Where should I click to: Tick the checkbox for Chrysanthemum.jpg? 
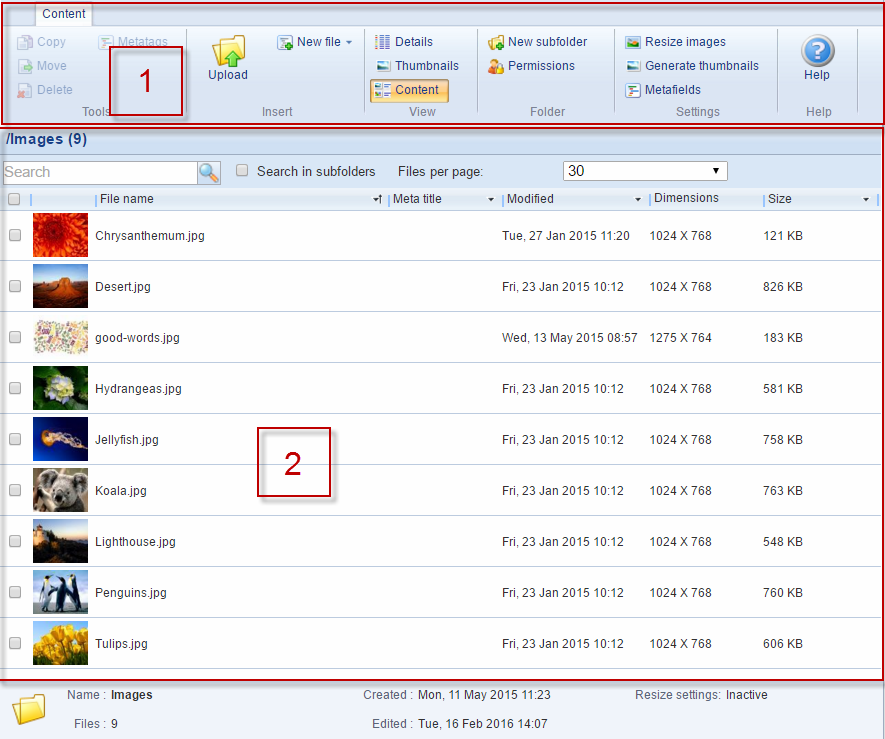[15, 236]
